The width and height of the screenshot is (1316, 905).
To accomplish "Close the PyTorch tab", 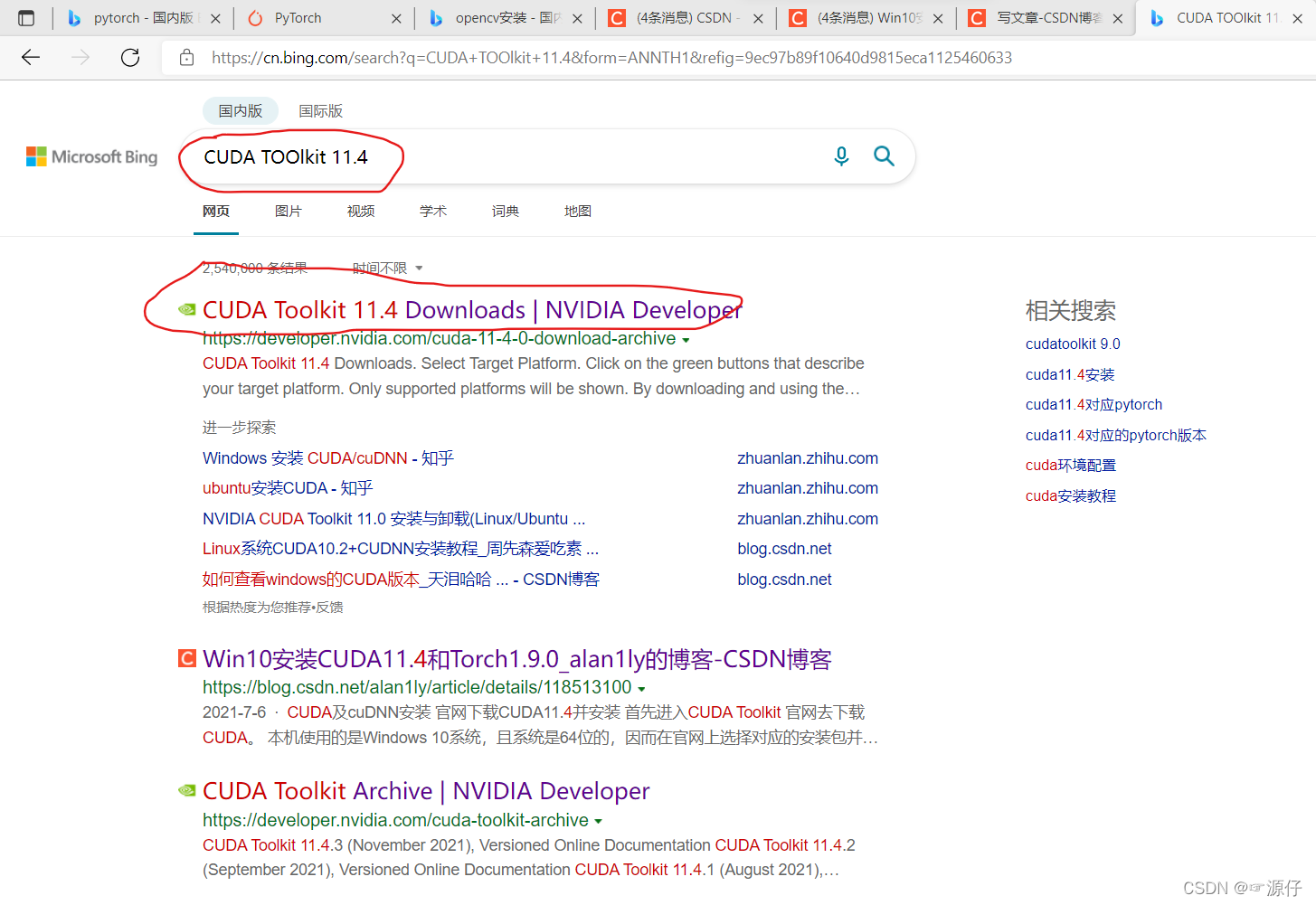I will click(x=396, y=18).
